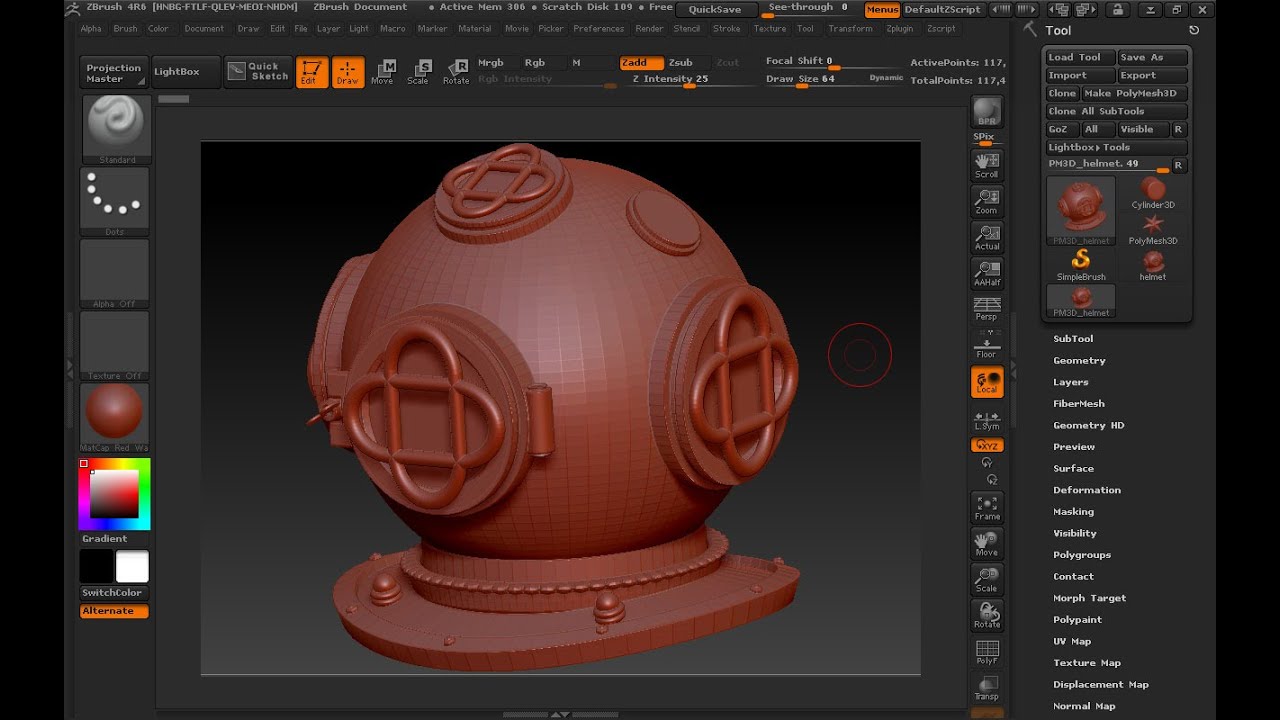1280x720 pixels.
Task: Toggle the Floor grid
Action: (987, 344)
